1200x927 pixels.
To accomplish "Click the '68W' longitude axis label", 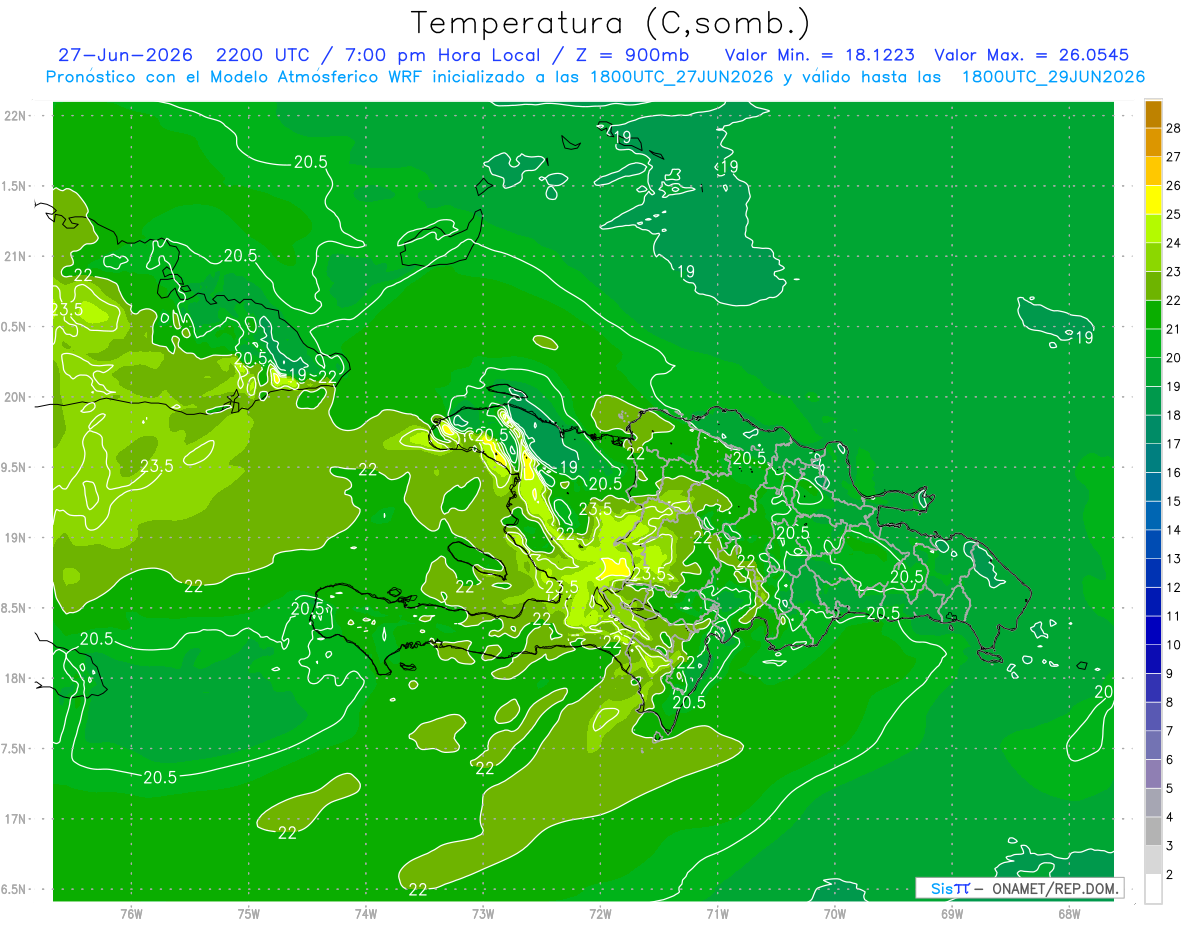I will (1069, 914).
